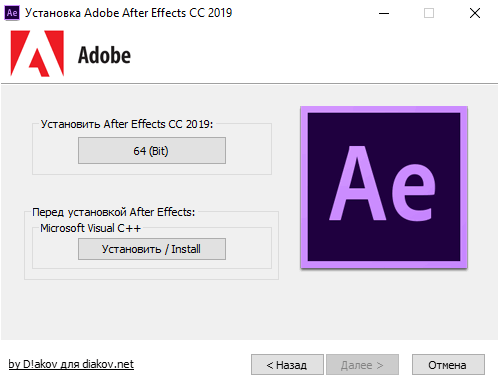Click the 'Перед установкой After Effects:' label
The height and width of the screenshot is (388, 499).
point(113,212)
